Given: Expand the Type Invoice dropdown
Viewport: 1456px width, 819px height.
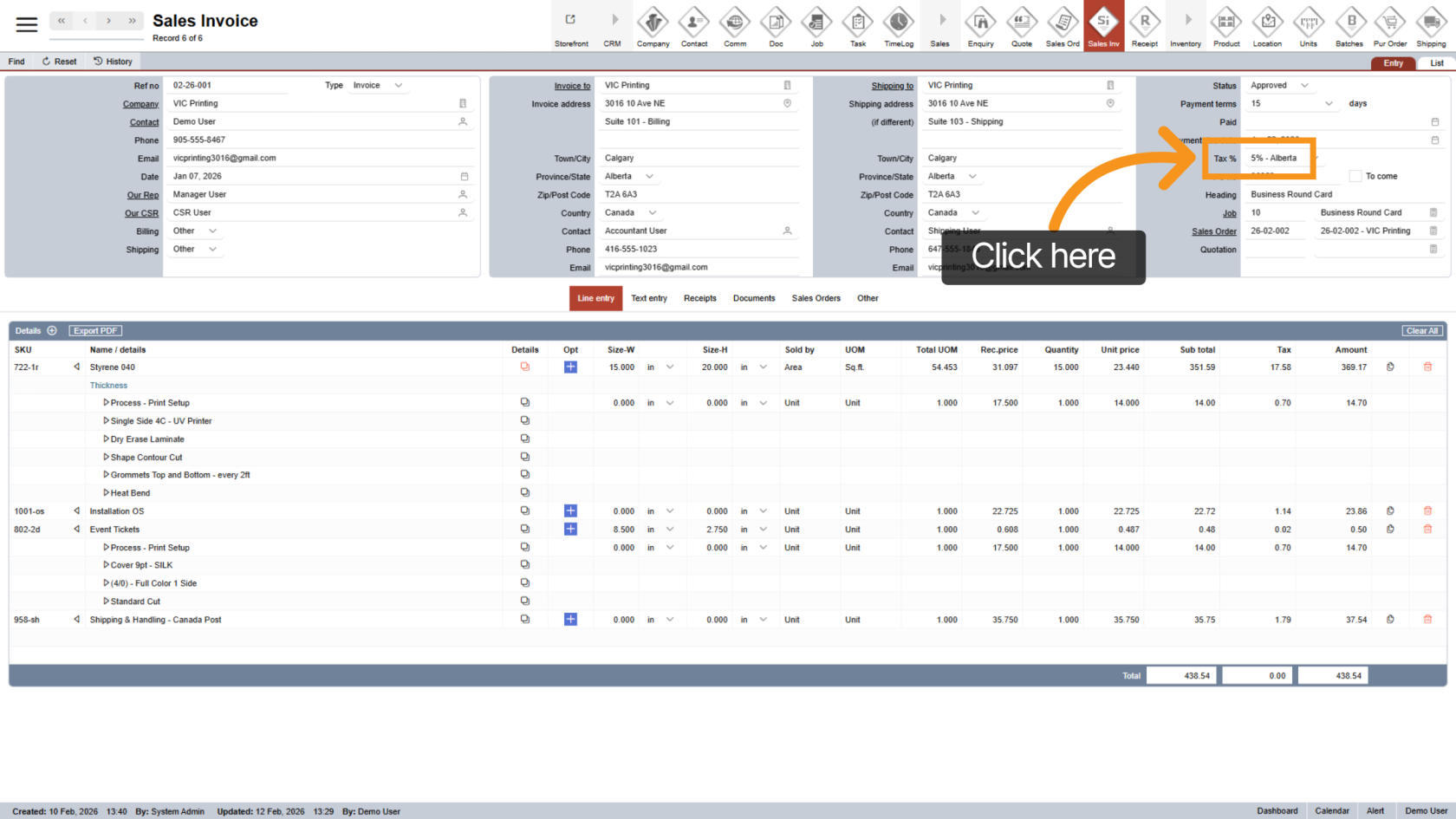Looking at the screenshot, I should (x=399, y=86).
